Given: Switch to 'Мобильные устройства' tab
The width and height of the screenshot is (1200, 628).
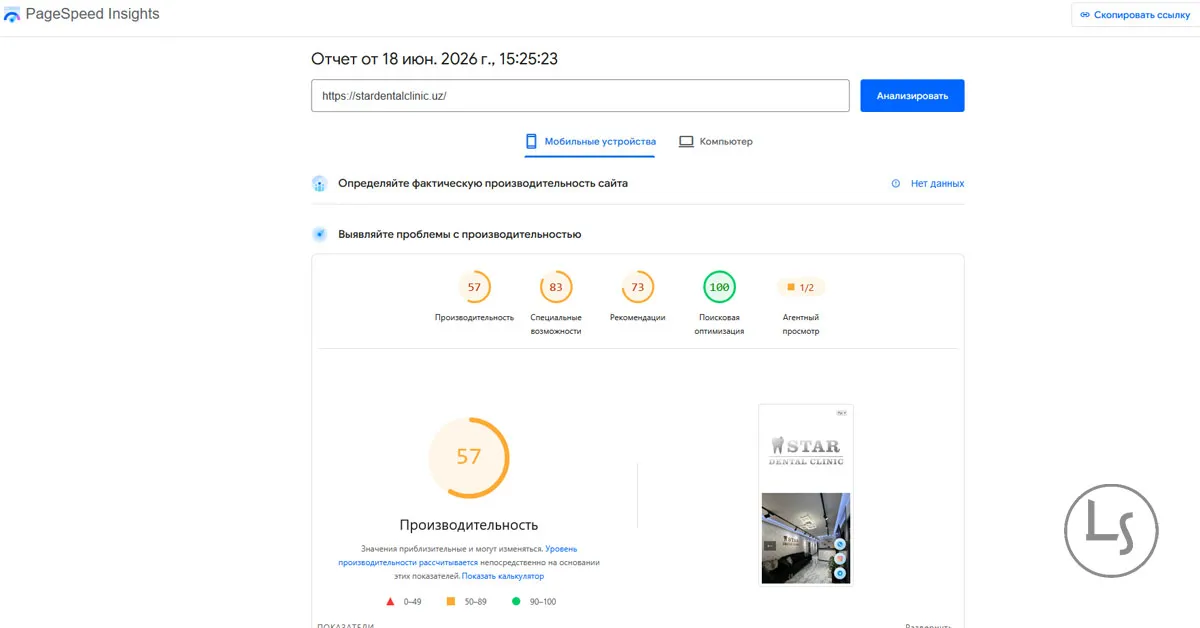Looking at the screenshot, I should (x=590, y=142).
